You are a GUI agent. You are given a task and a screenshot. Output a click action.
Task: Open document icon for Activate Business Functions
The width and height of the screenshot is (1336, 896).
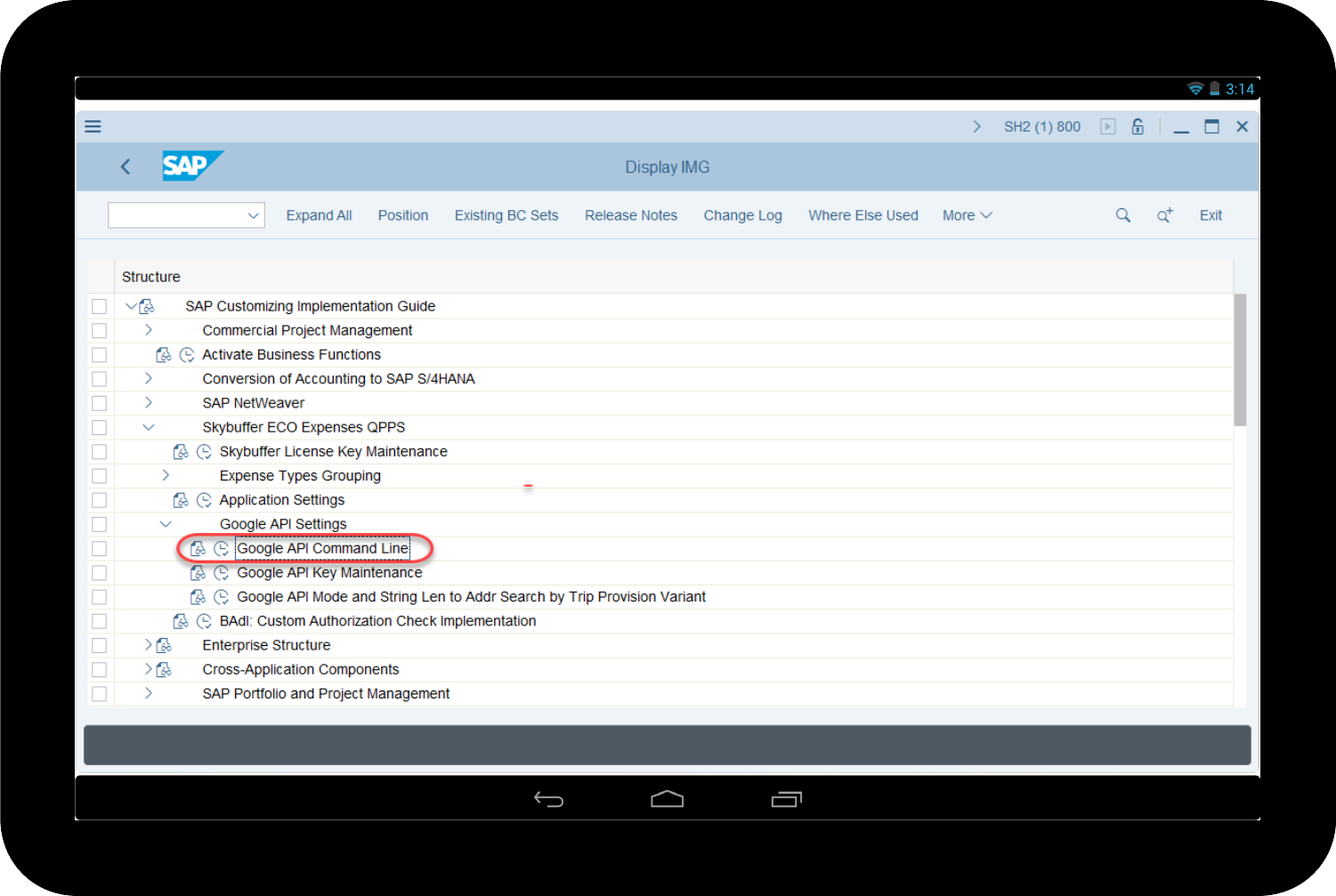pyautogui.click(x=163, y=354)
